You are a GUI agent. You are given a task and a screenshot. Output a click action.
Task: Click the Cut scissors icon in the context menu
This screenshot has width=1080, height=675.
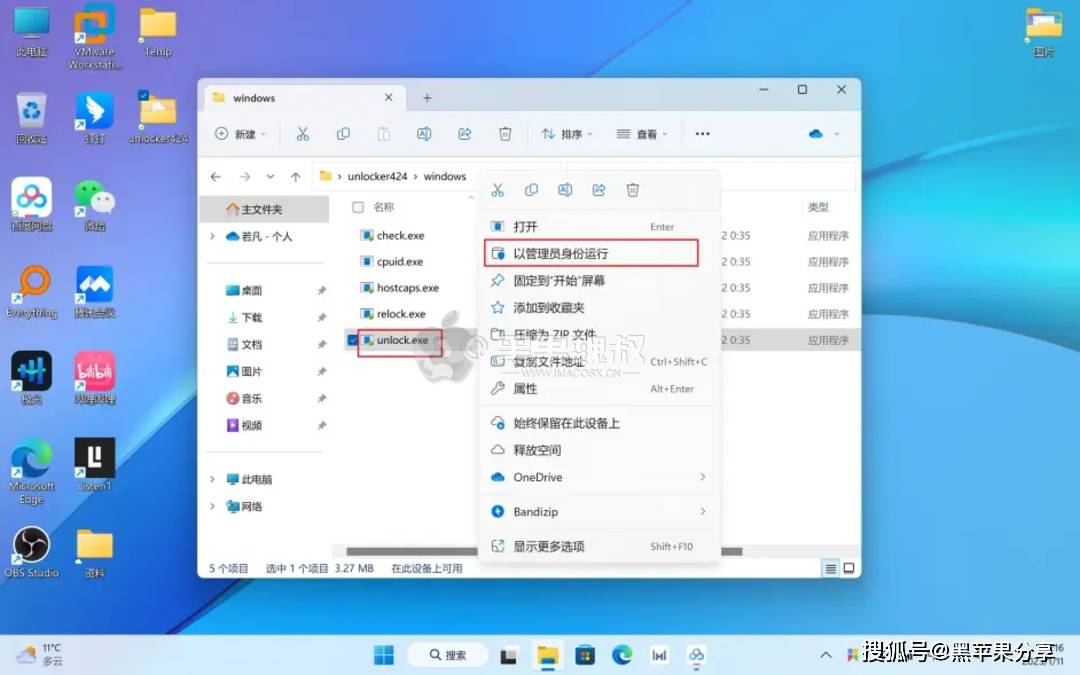click(x=497, y=190)
